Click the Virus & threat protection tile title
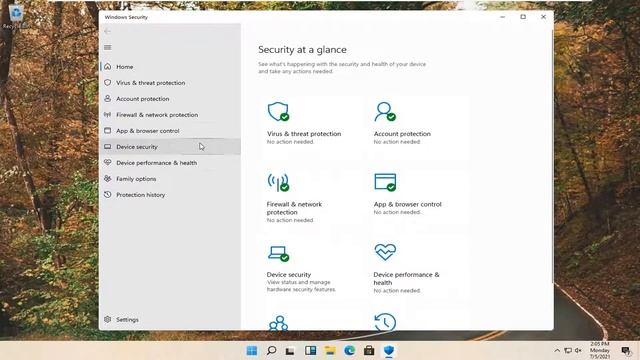Screen dimensions: 640x360 coord(304,134)
